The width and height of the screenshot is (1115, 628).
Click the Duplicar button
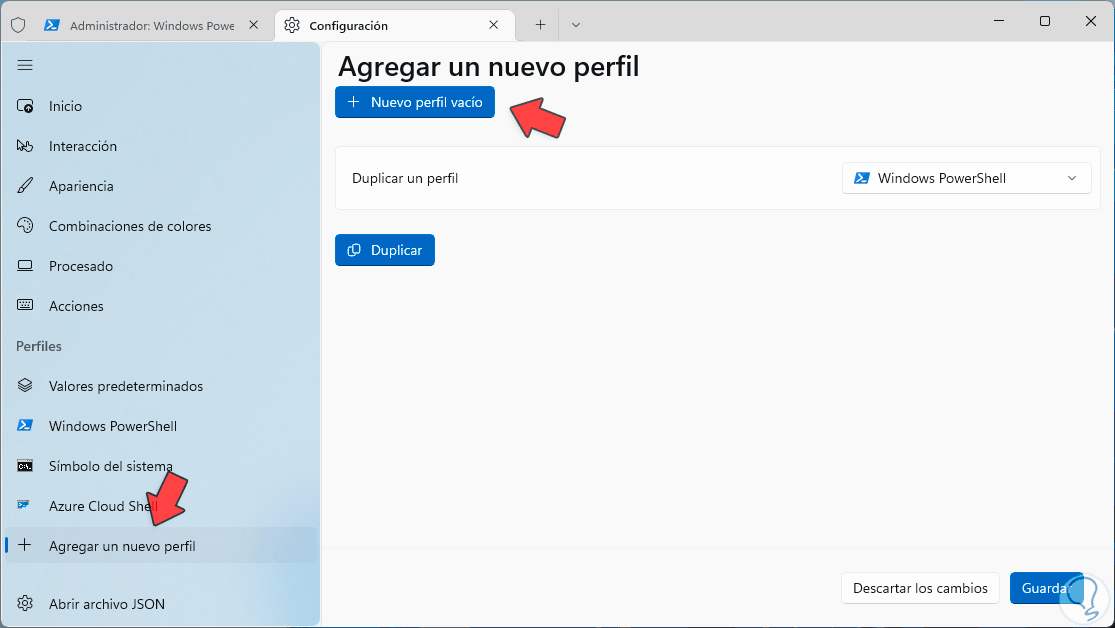(385, 250)
